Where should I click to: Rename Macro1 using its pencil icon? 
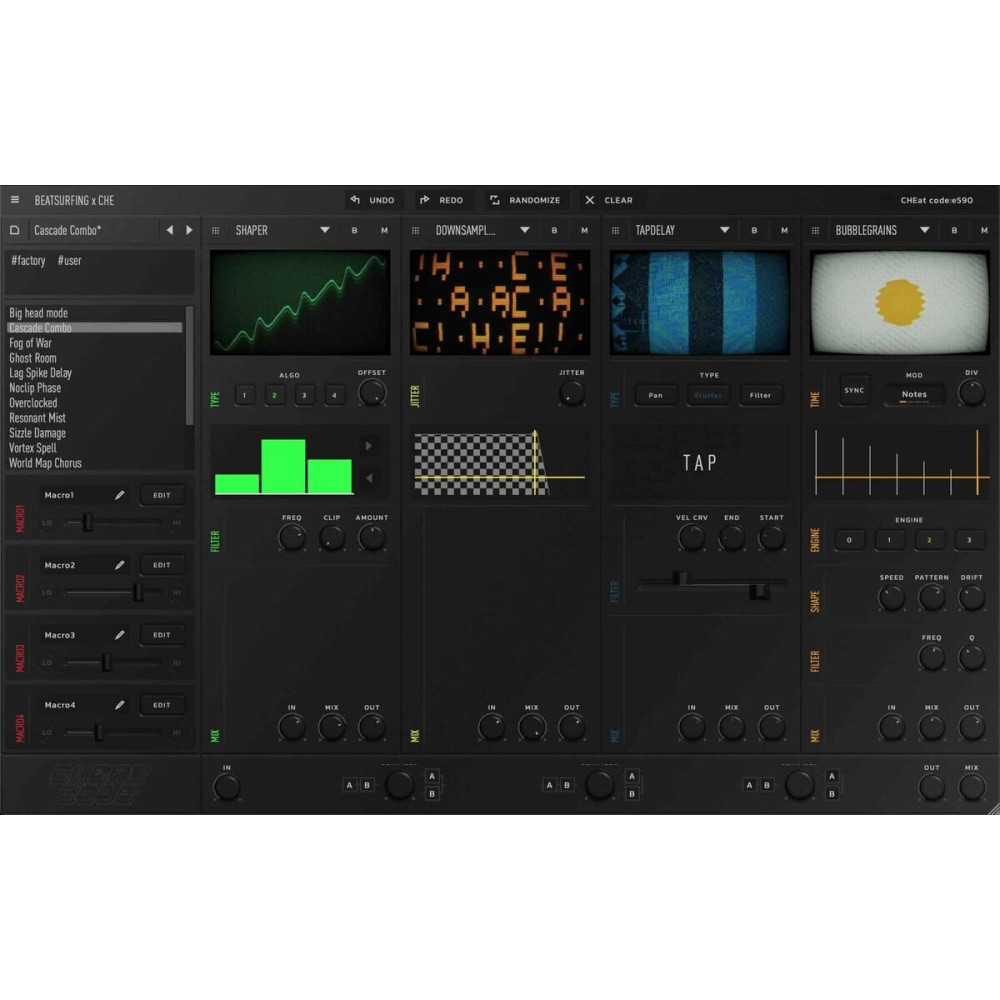(x=118, y=494)
